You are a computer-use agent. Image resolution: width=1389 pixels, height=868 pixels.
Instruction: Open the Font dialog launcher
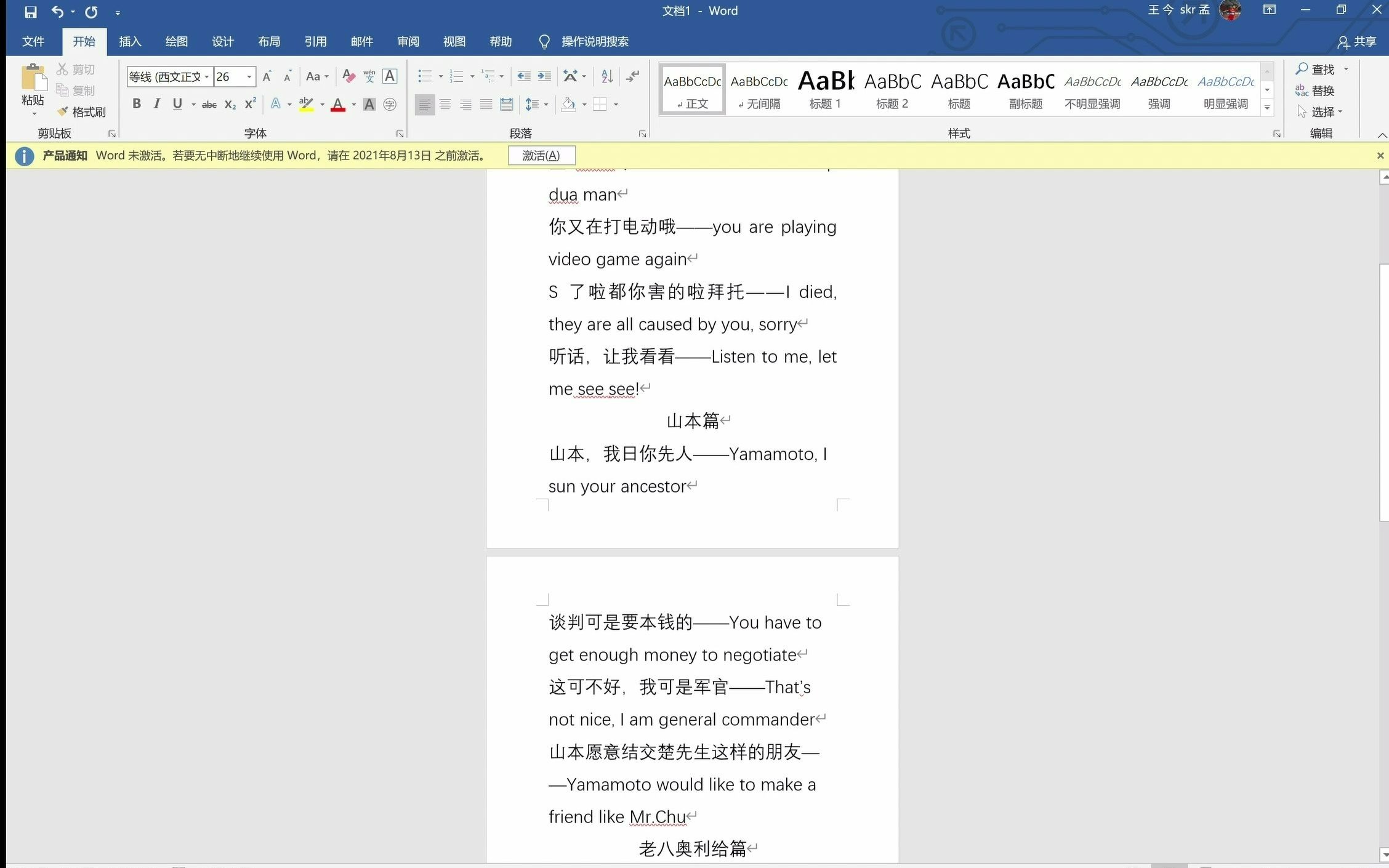pos(400,134)
